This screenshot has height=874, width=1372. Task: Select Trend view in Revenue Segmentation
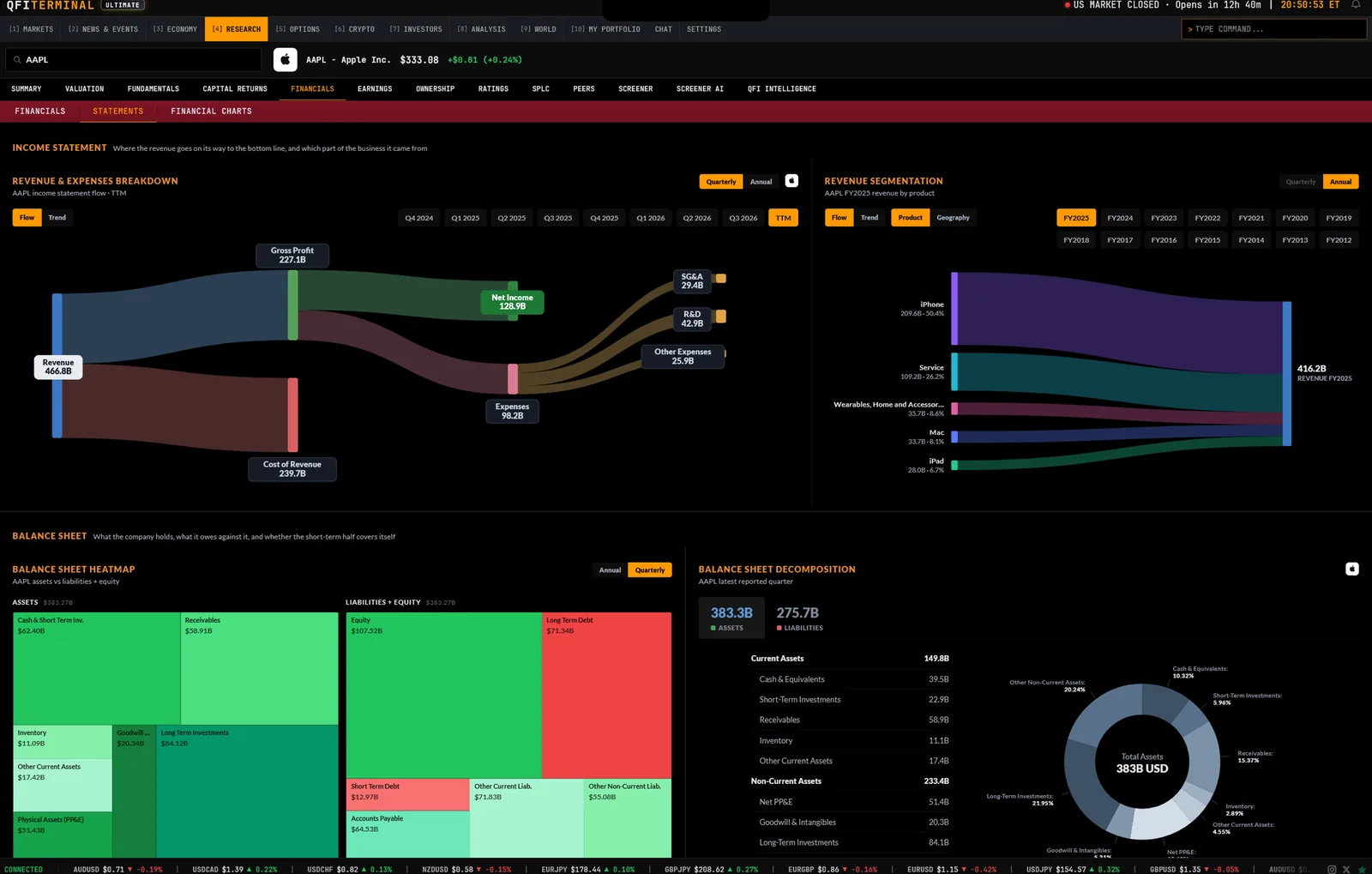[x=870, y=218]
